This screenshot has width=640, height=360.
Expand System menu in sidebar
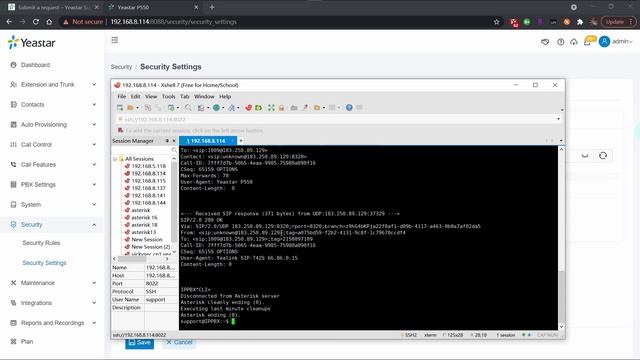[53, 204]
